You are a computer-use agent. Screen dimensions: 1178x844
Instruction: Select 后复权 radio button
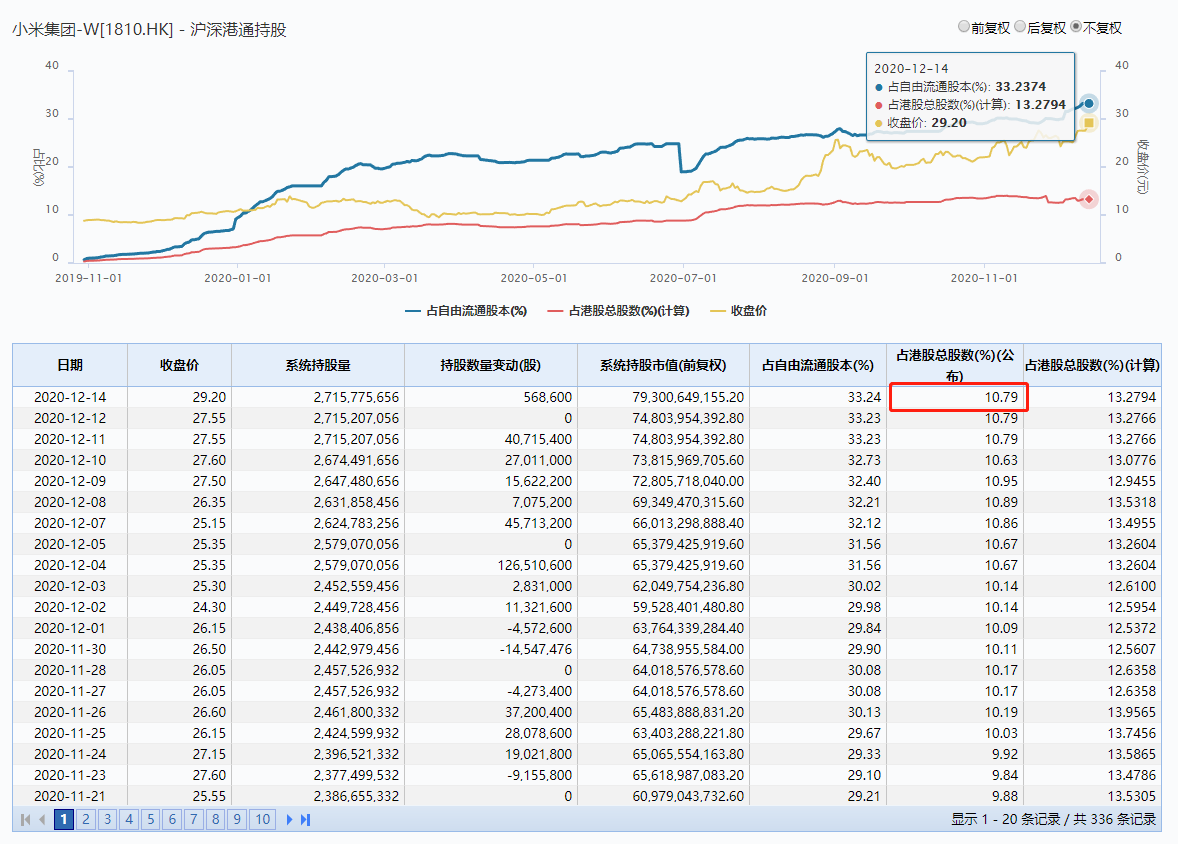coord(1020,27)
